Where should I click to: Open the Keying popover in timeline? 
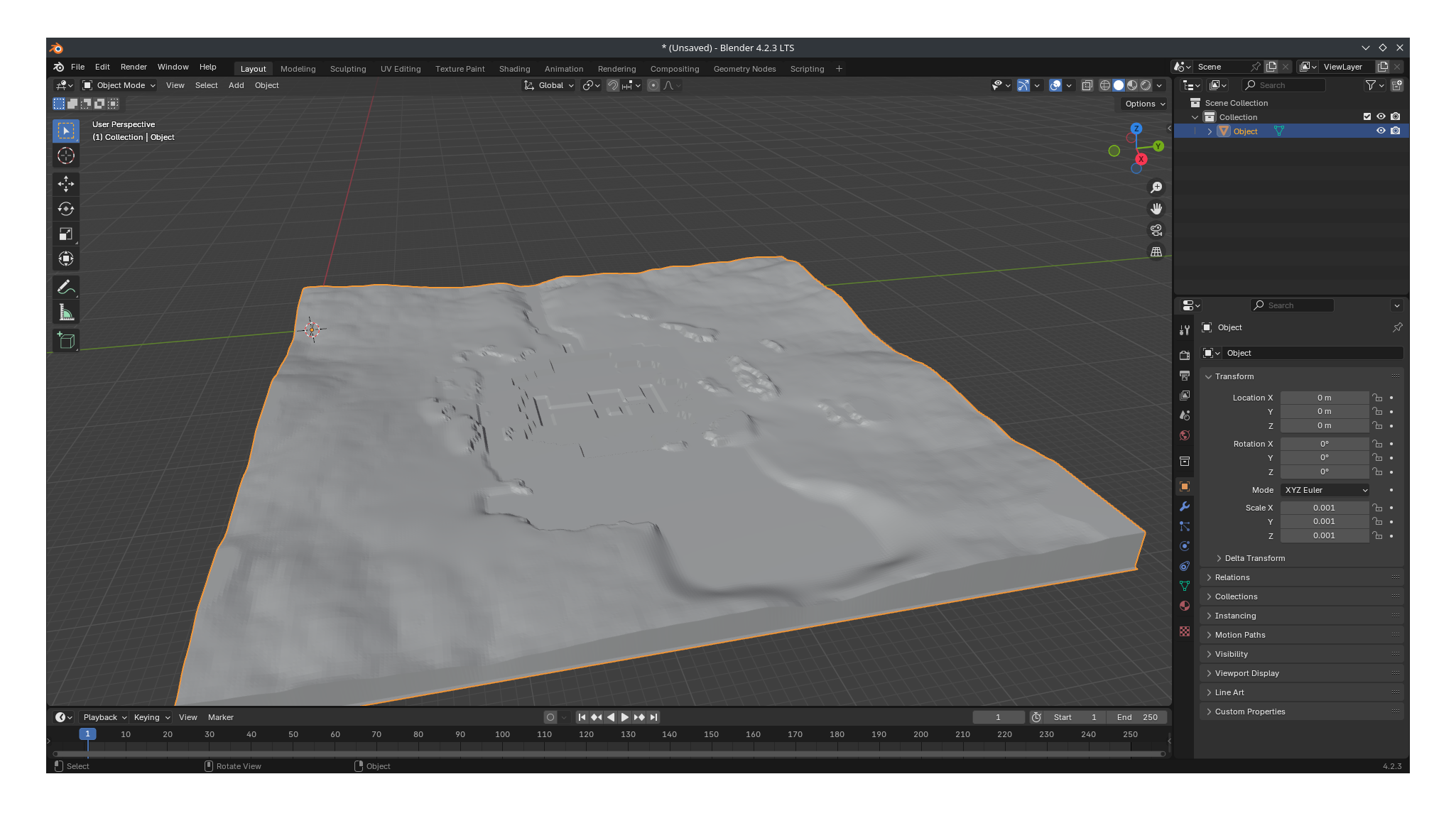pyautogui.click(x=152, y=717)
